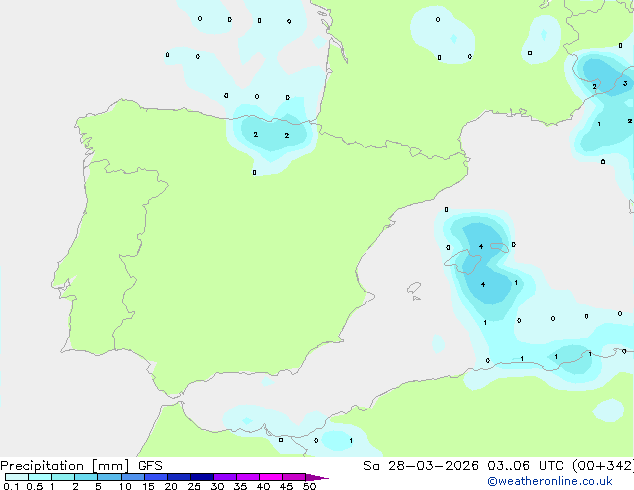
Task: Click Ibiza island outline on the map
Action: coord(414,288)
